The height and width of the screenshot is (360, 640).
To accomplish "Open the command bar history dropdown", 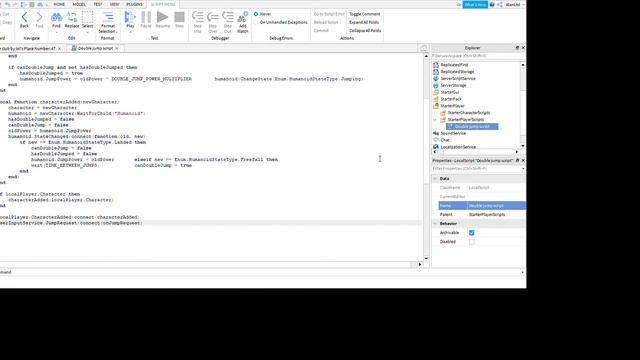I will click(x=523, y=272).
